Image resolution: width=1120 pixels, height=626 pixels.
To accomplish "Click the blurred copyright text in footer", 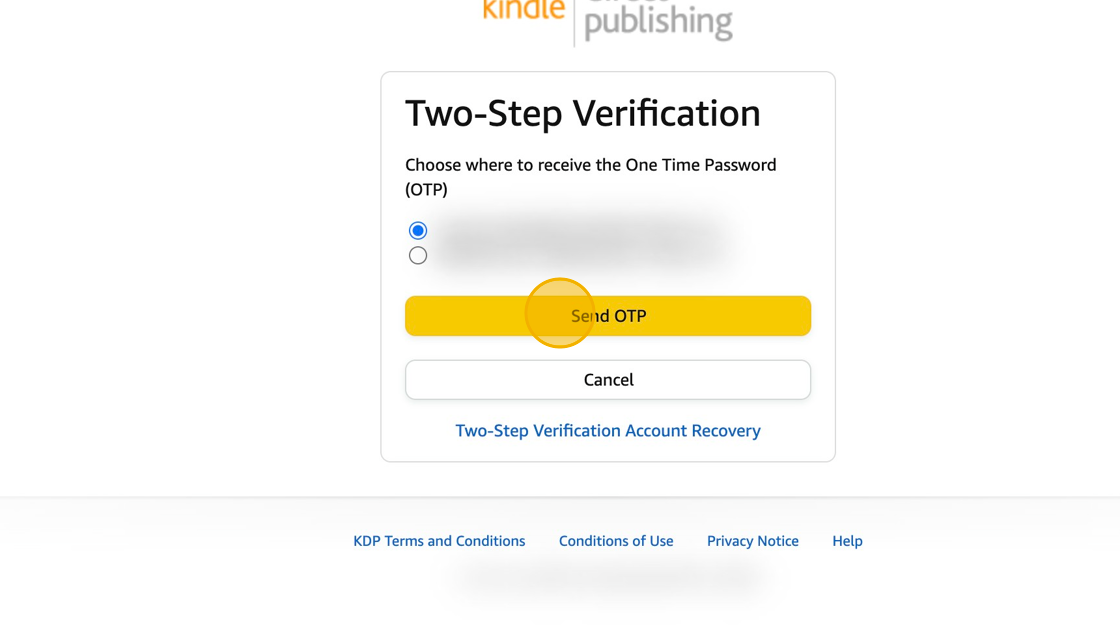I will [608, 577].
